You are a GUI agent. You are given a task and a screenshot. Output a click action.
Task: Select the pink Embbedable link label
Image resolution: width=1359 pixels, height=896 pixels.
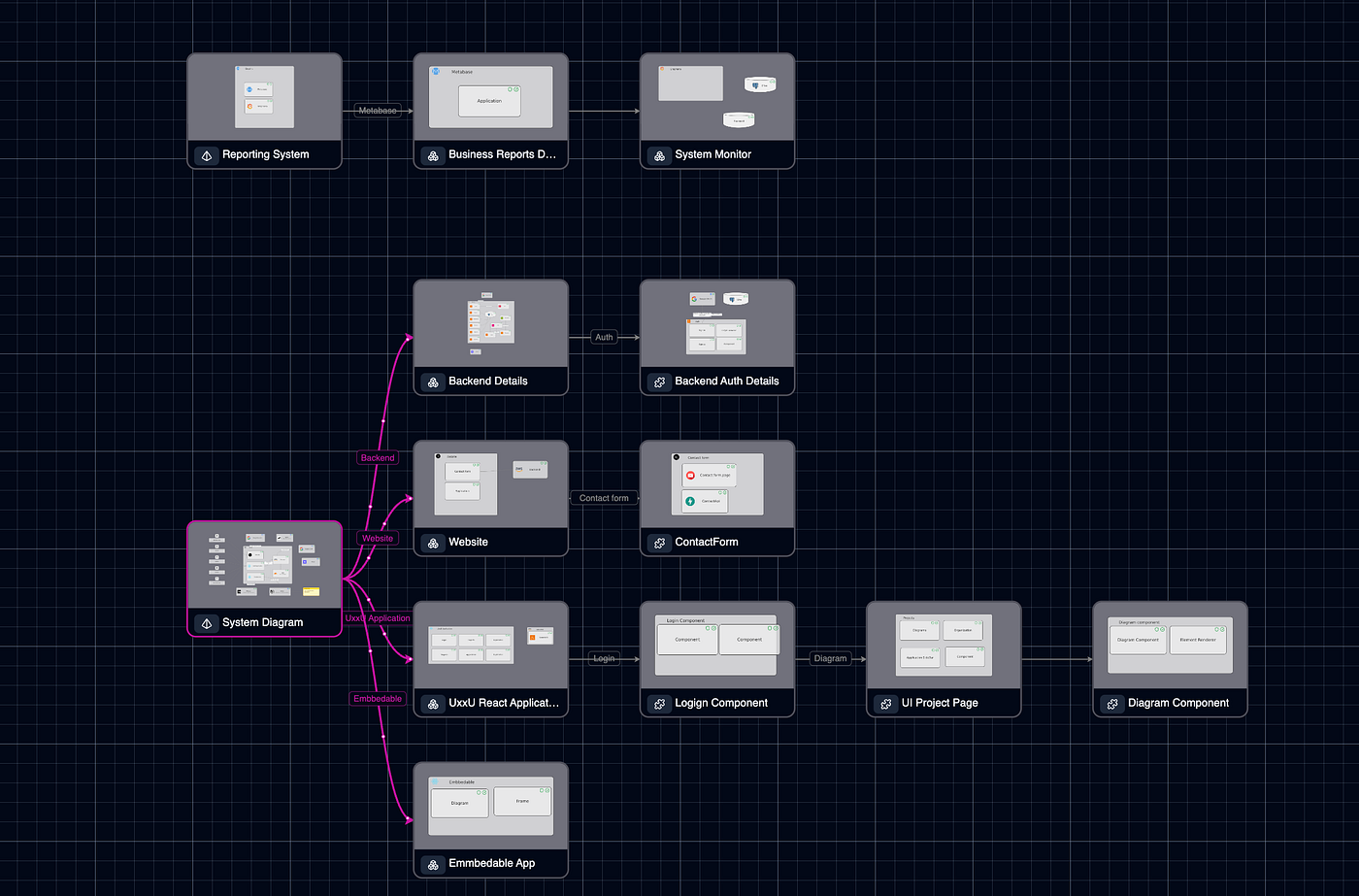[x=378, y=699]
